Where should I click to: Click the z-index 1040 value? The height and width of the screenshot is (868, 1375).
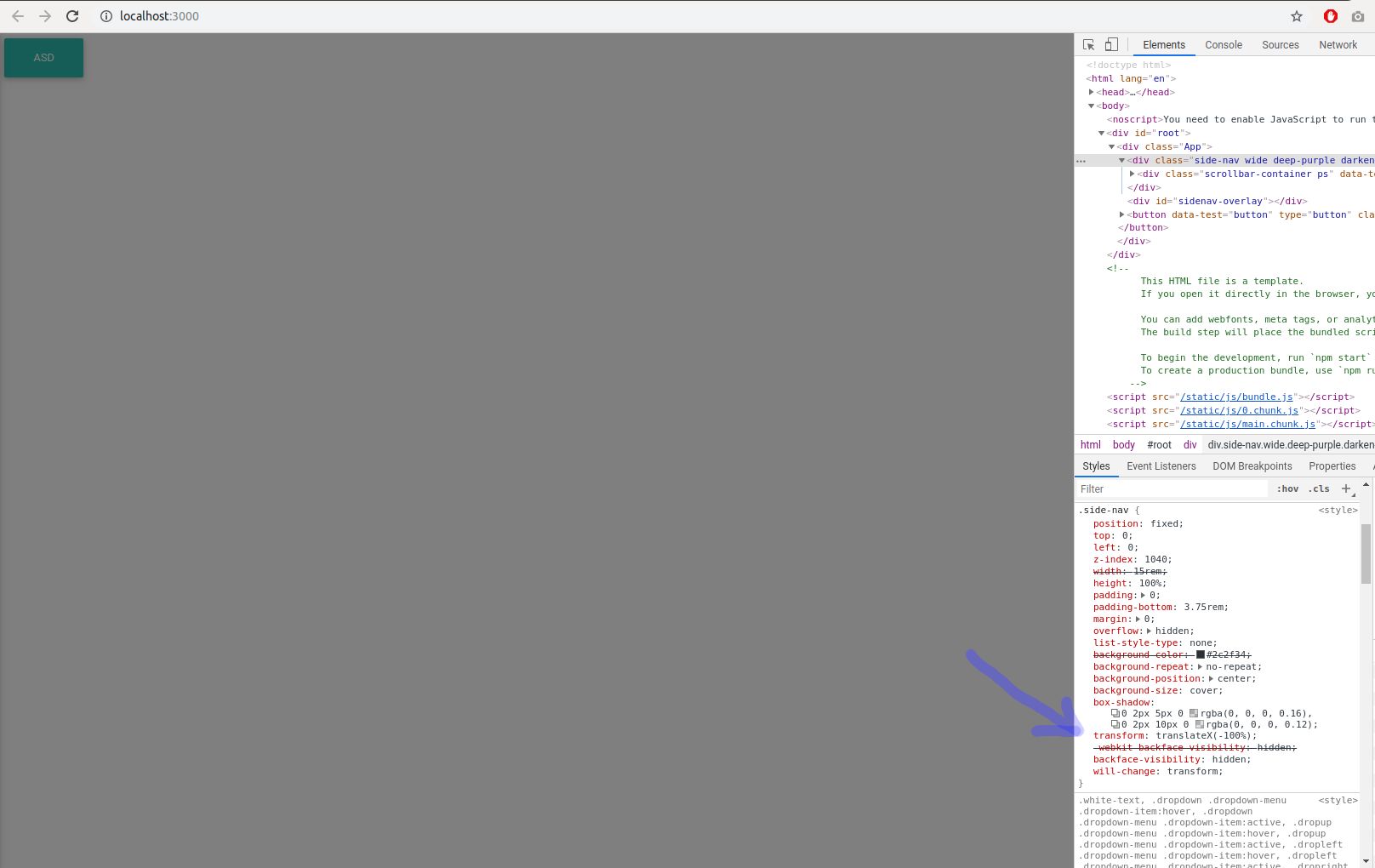tap(1155, 559)
